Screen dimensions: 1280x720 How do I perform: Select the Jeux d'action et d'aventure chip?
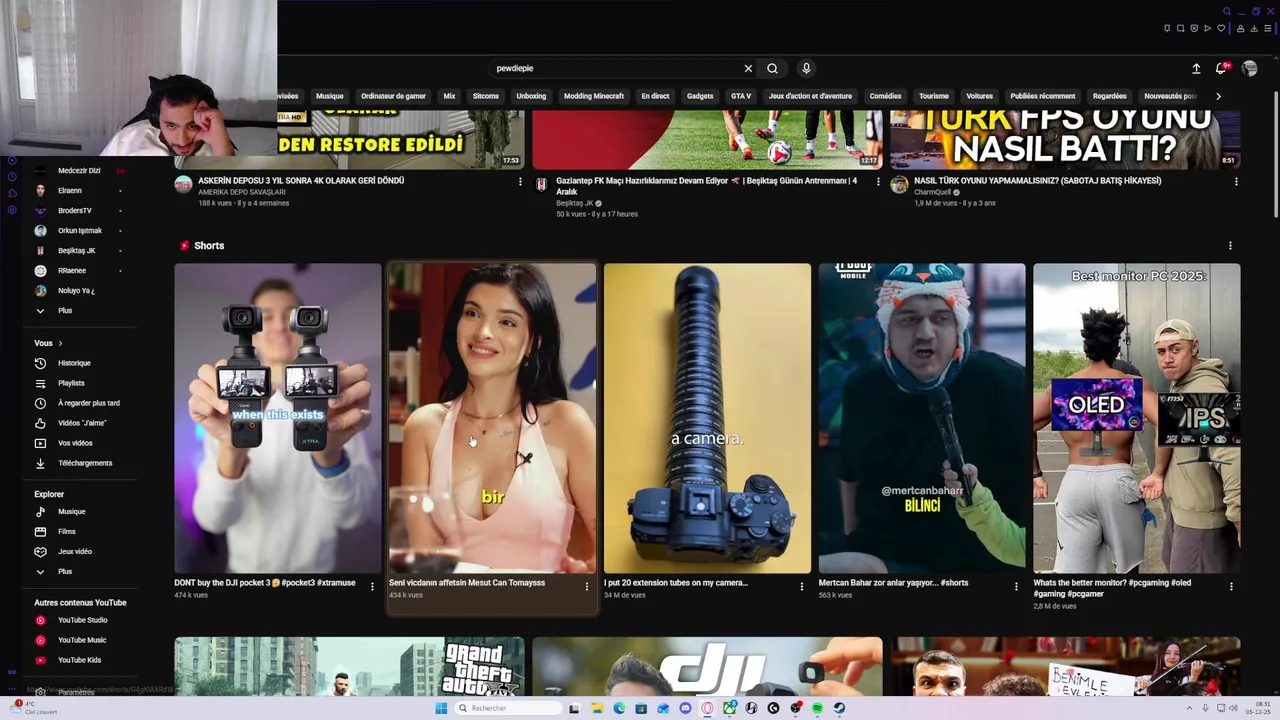810,96
